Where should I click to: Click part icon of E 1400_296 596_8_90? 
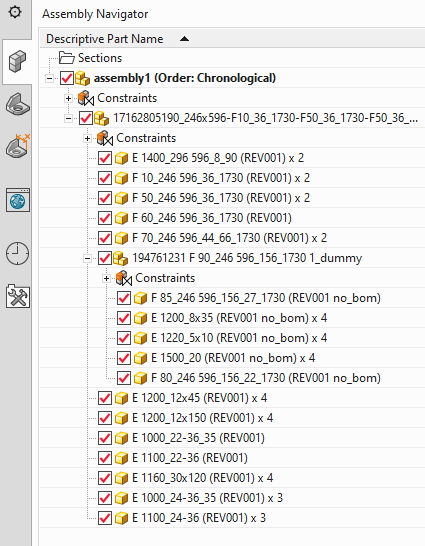click(121, 158)
